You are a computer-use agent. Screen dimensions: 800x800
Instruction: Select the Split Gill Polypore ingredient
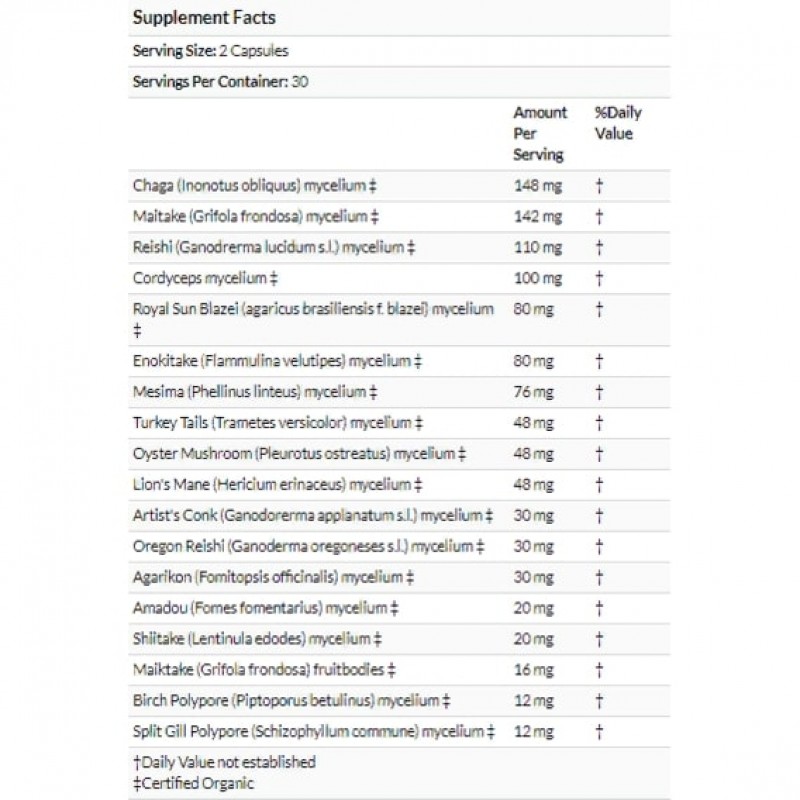[313, 731]
